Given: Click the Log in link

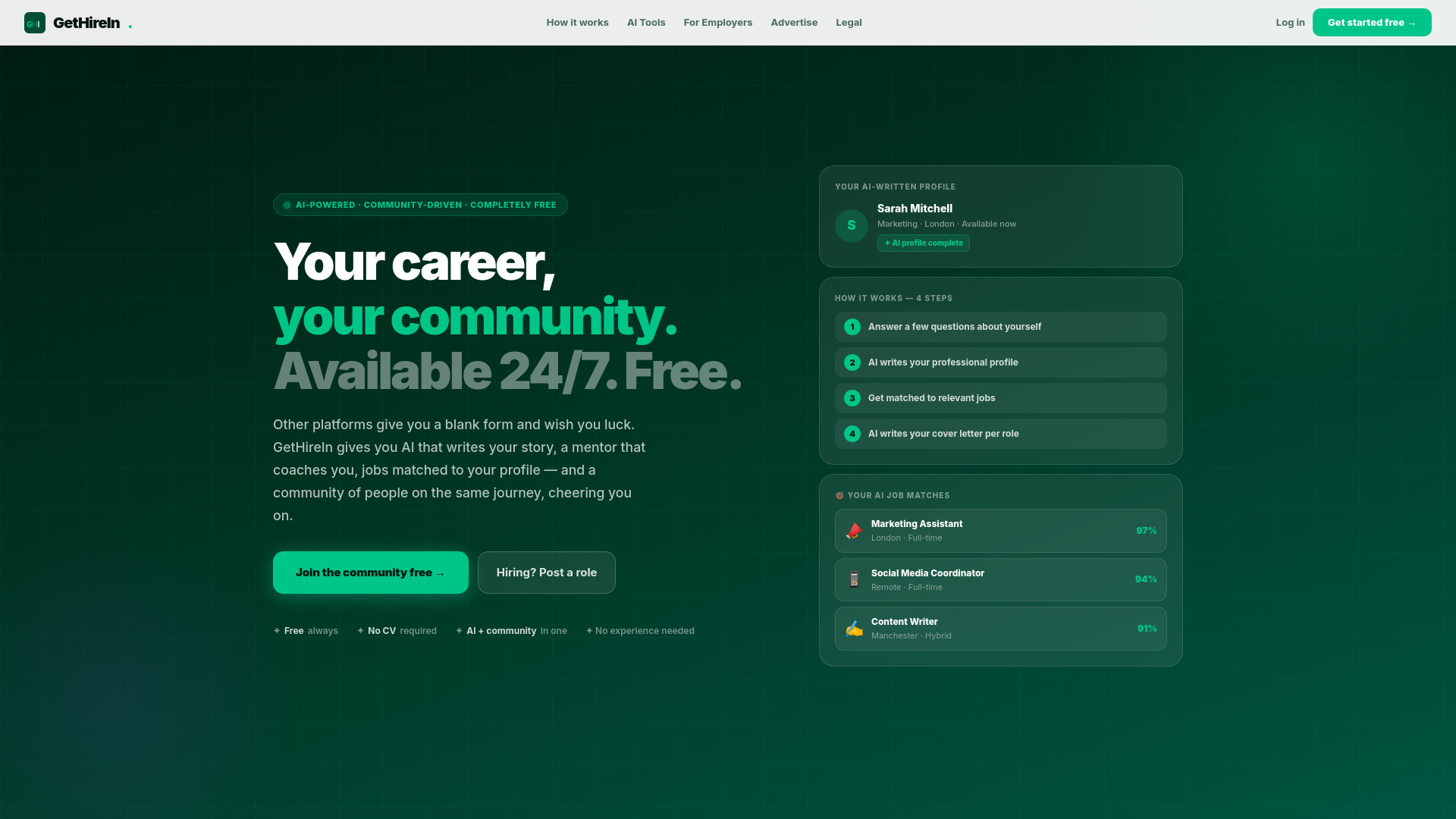Looking at the screenshot, I should pyautogui.click(x=1290, y=23).
